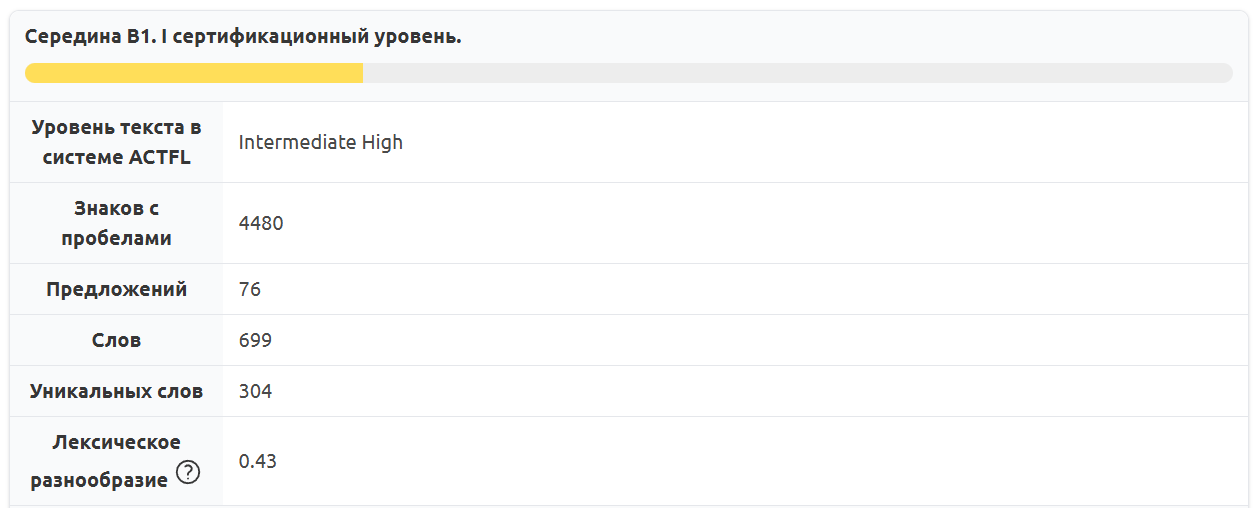
Task: Click the help icon beside Лексическое разнообразие
Action: click(x=188, y=473)
